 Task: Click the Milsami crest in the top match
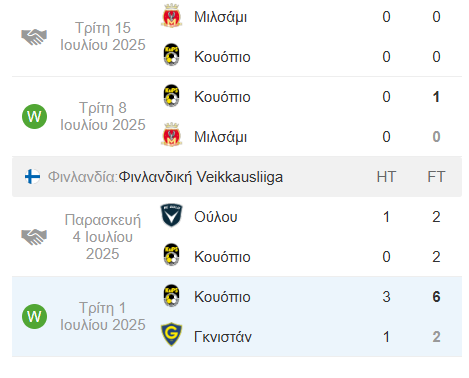[171, 16]
